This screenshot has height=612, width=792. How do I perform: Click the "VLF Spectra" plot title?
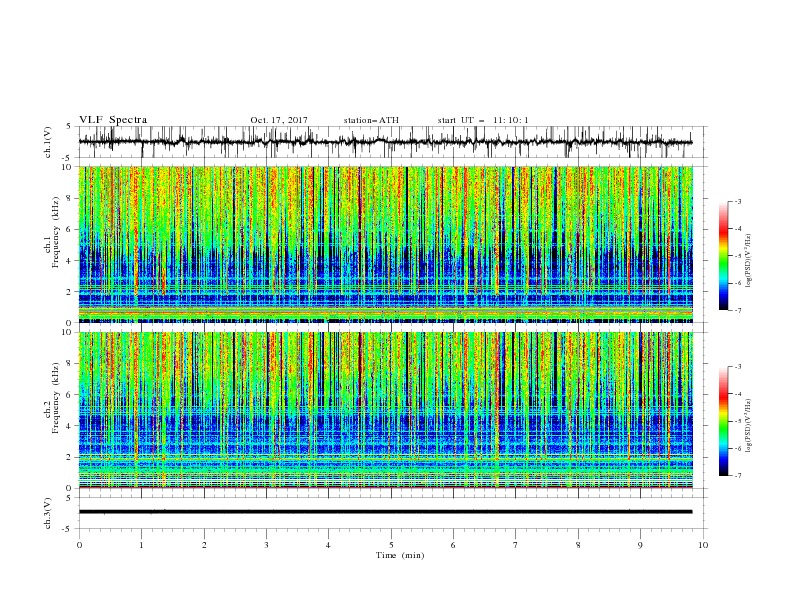click(113, 120)
